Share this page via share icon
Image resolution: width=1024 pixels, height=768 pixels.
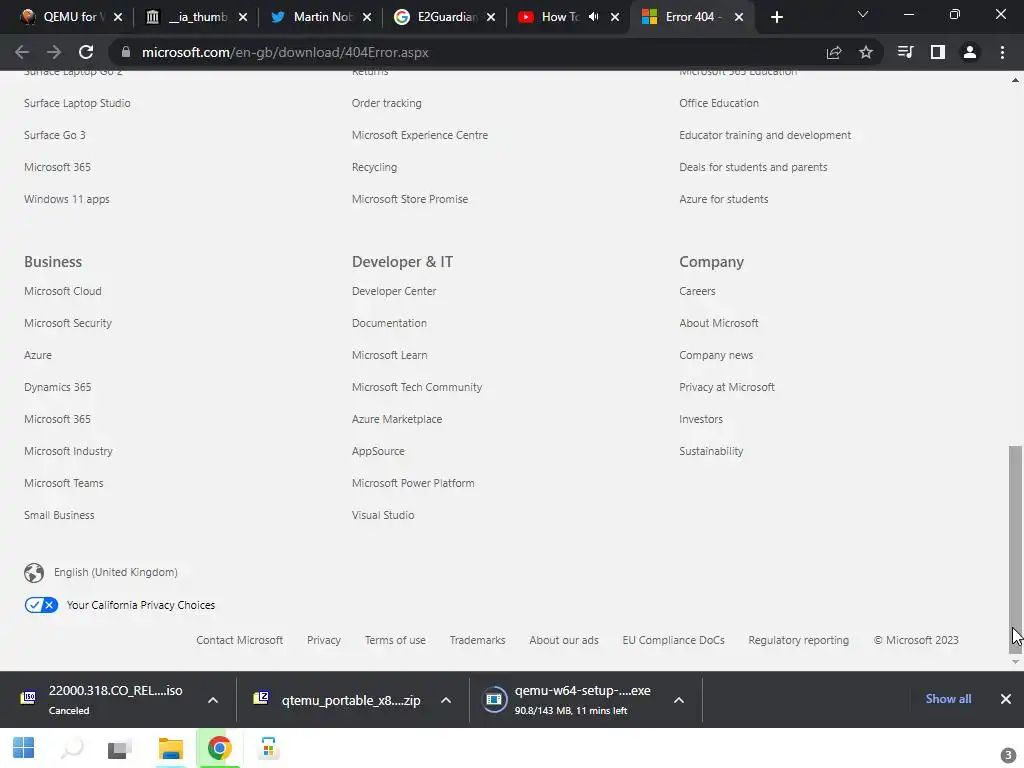pos(834,52)
